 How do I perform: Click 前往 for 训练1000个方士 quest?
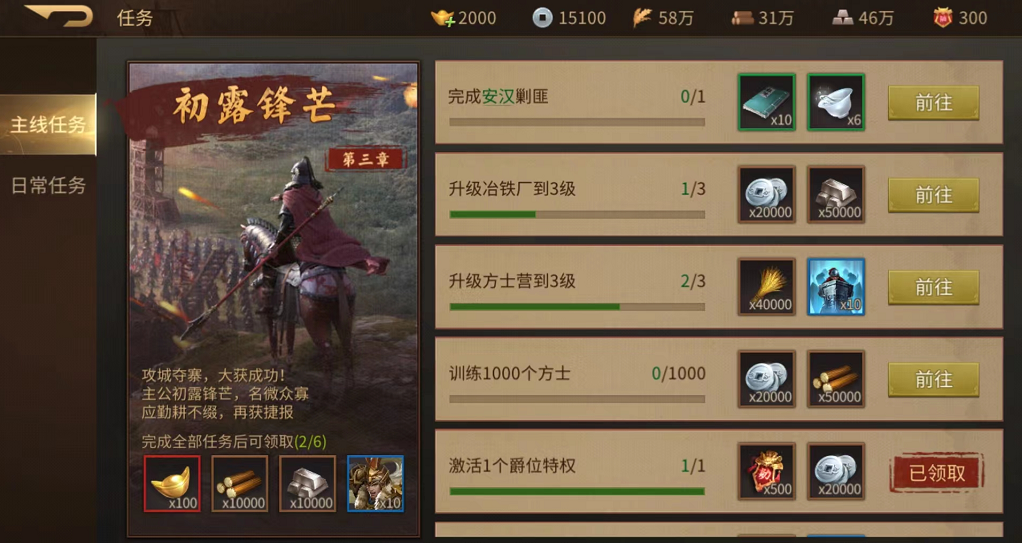click(x=933, y=380)
